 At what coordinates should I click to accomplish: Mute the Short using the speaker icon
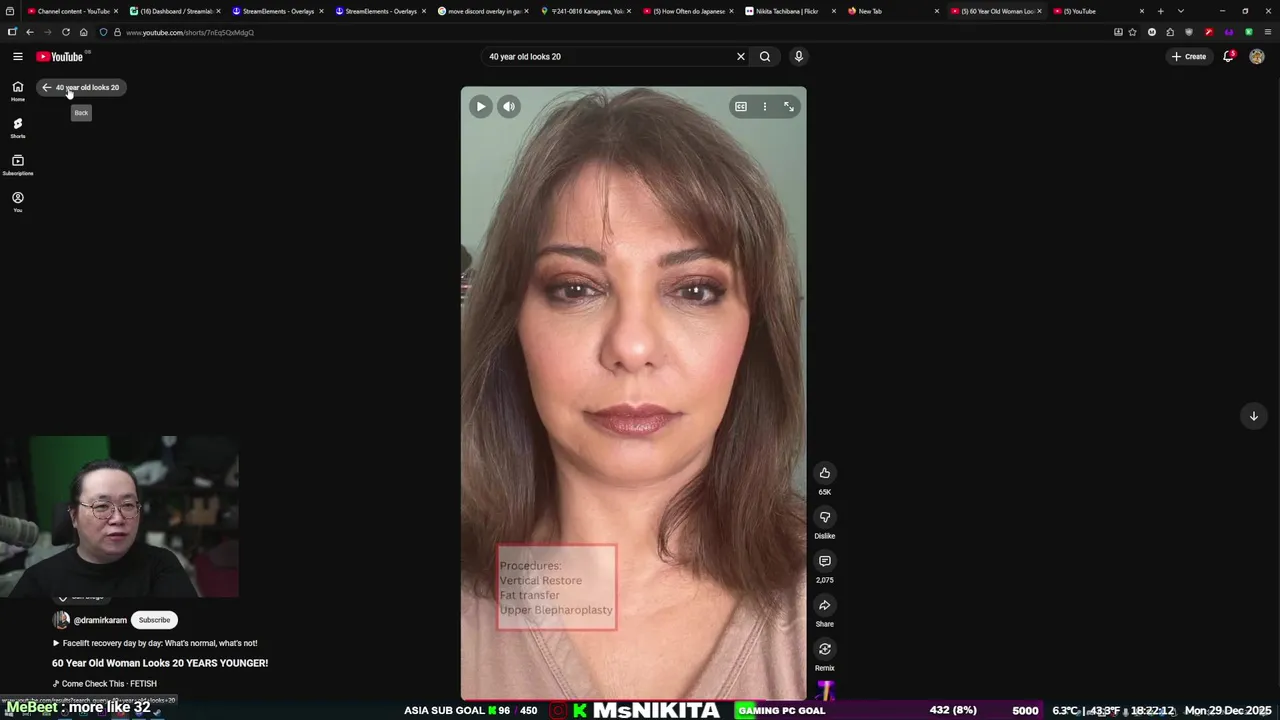pos(509,106)
